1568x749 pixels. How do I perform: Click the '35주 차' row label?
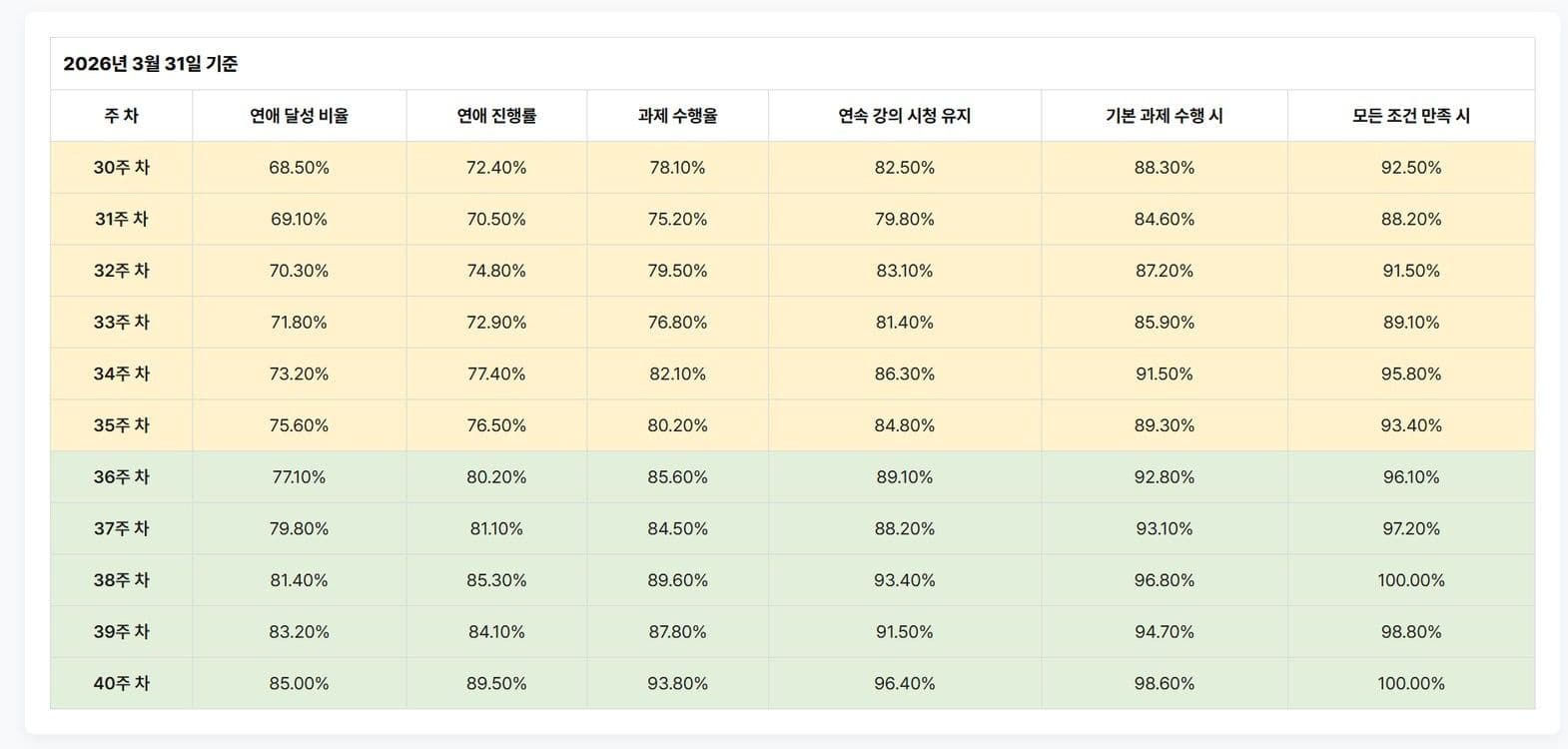pos(121,425)
